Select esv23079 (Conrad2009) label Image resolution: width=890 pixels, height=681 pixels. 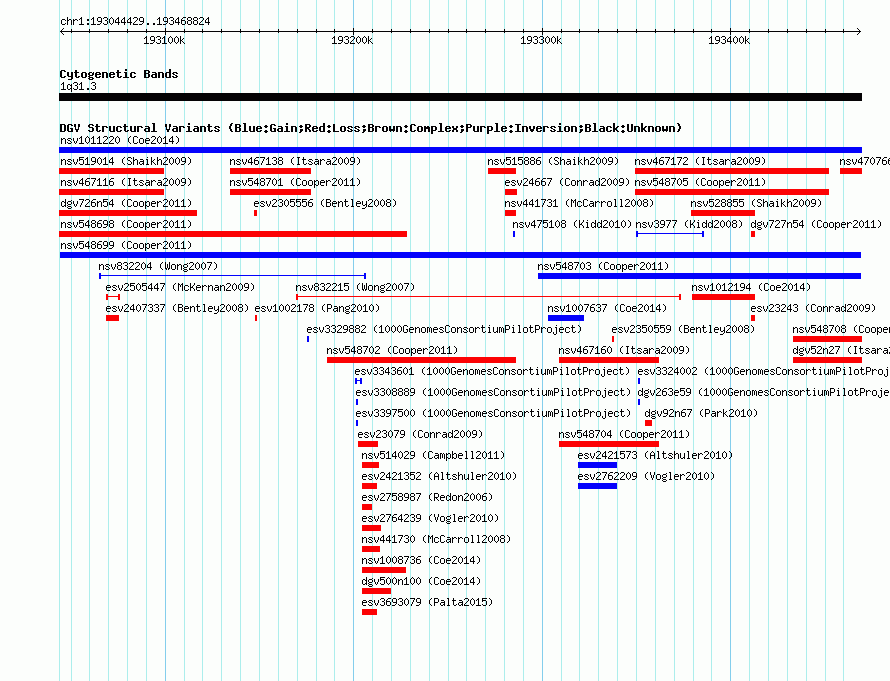pos(420,434)
